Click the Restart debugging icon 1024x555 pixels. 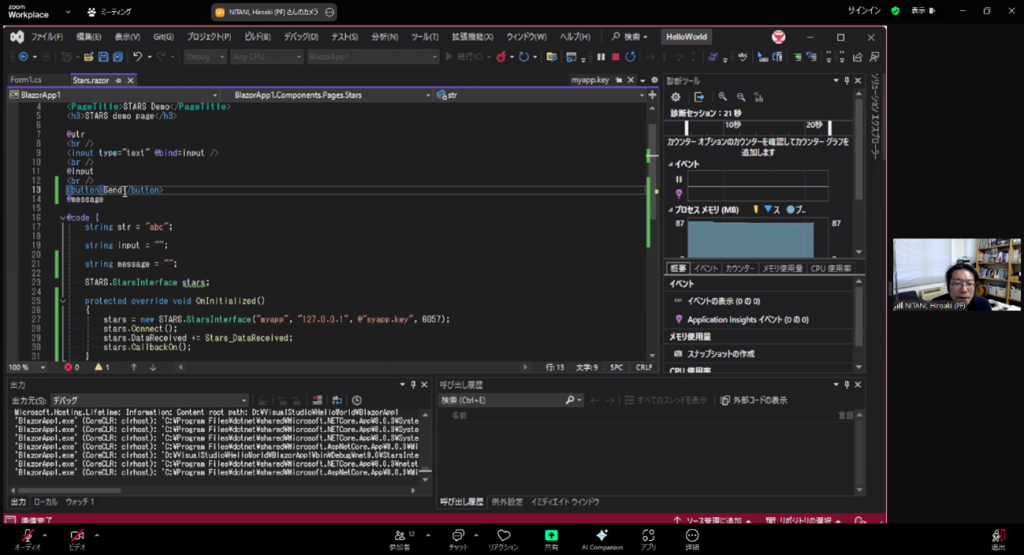tap(629, 57)
